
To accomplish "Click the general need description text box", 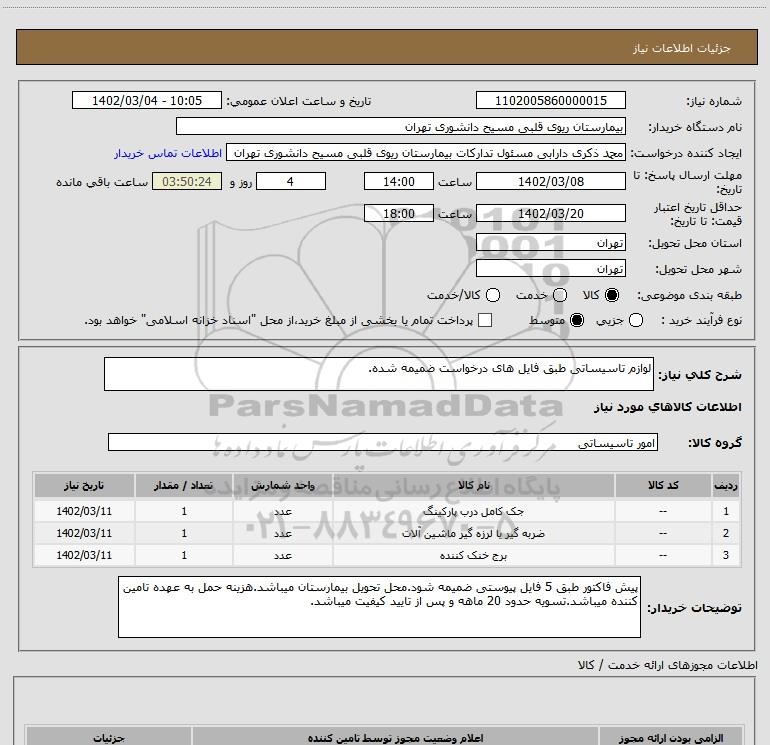I will point(379,374).
